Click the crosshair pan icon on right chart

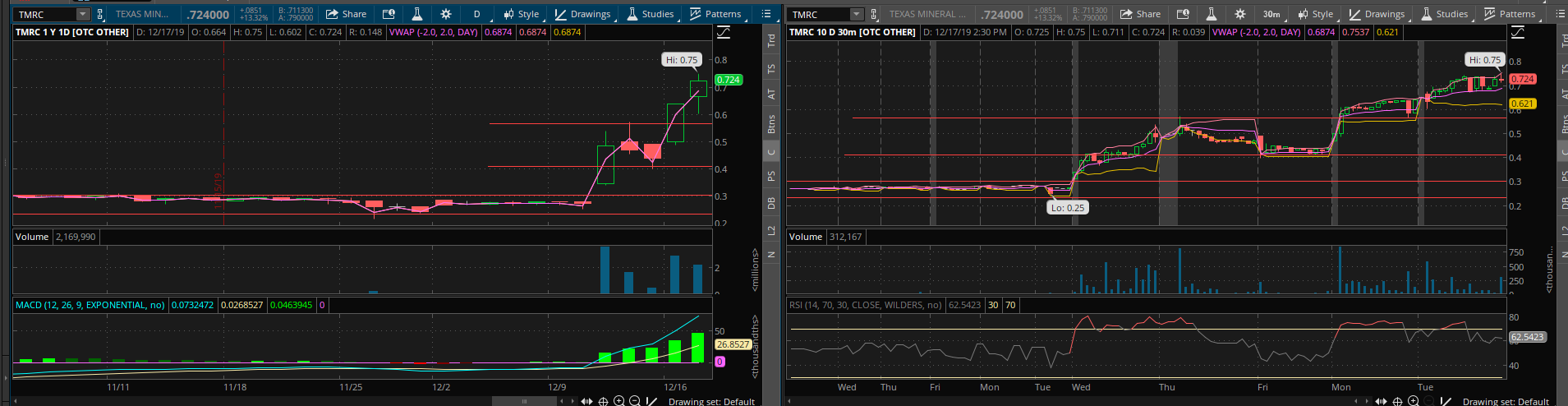click(1396, 401)
